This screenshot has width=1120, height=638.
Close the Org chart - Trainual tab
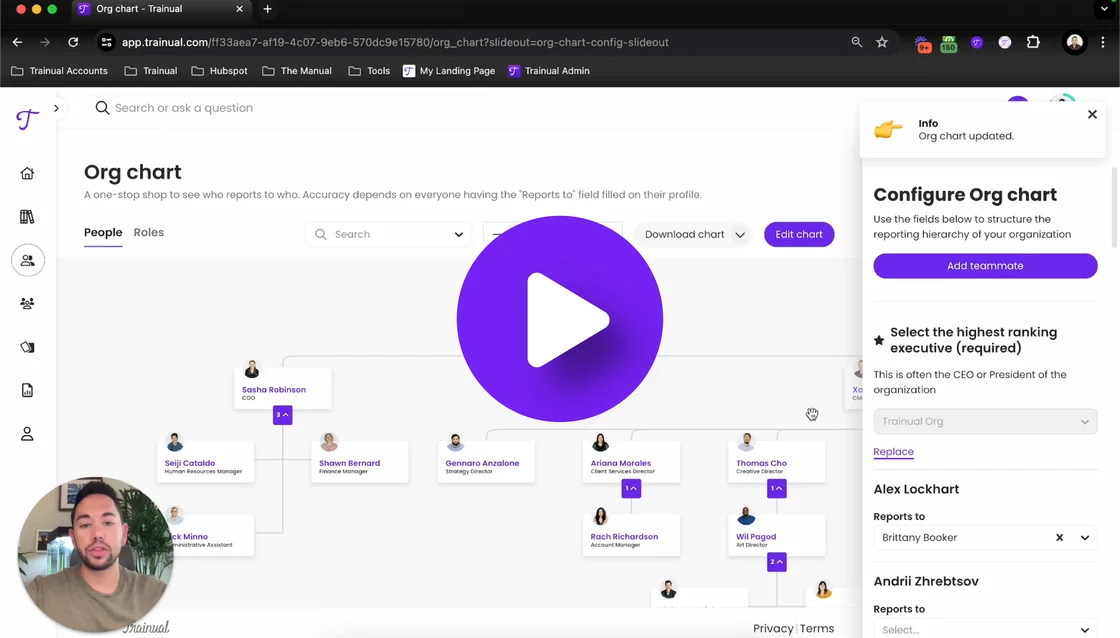point(239,9)
